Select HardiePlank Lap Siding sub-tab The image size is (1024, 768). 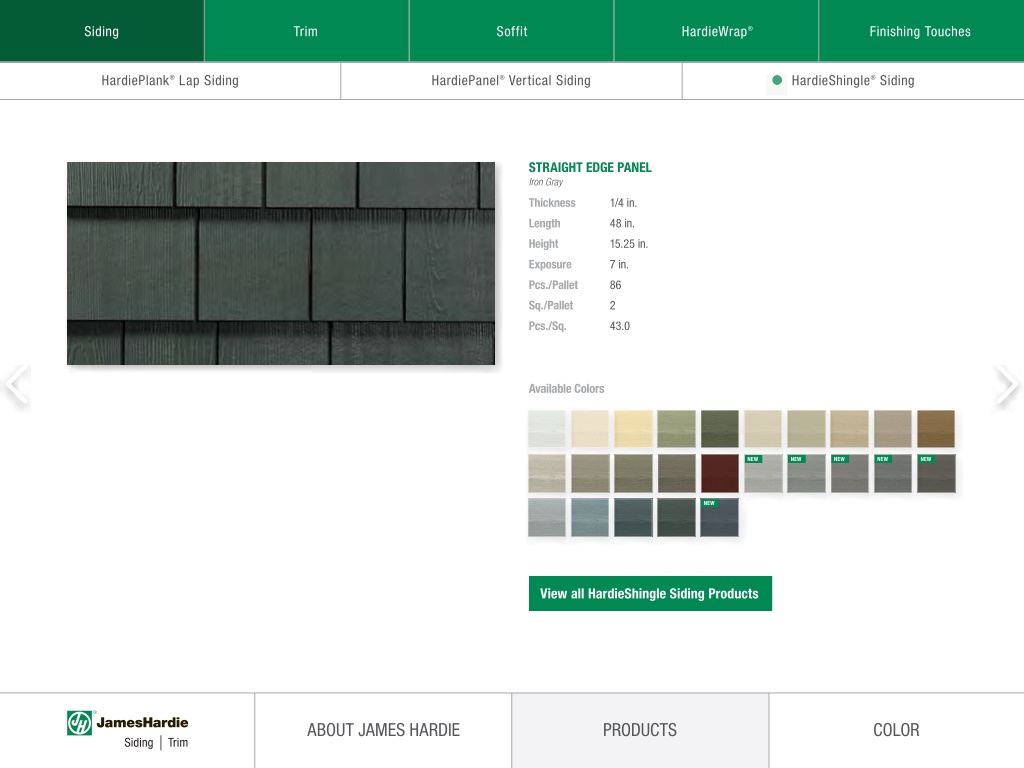(x=170, y=80)
